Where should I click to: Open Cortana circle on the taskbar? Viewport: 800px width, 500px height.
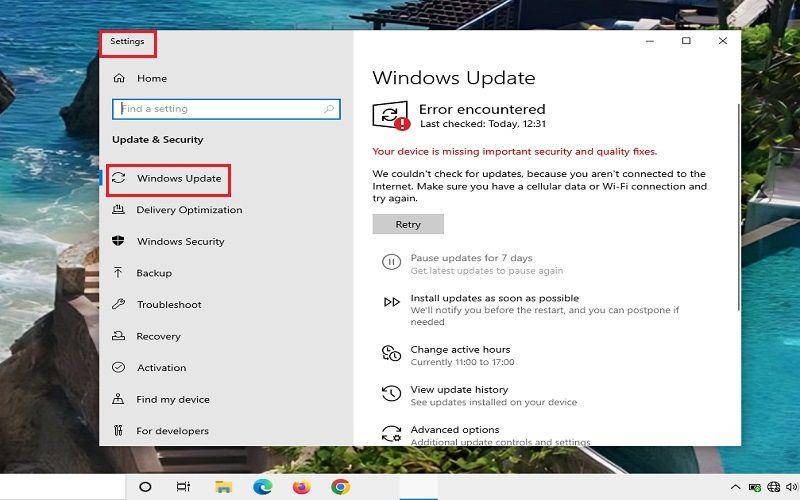pos(145,487)
